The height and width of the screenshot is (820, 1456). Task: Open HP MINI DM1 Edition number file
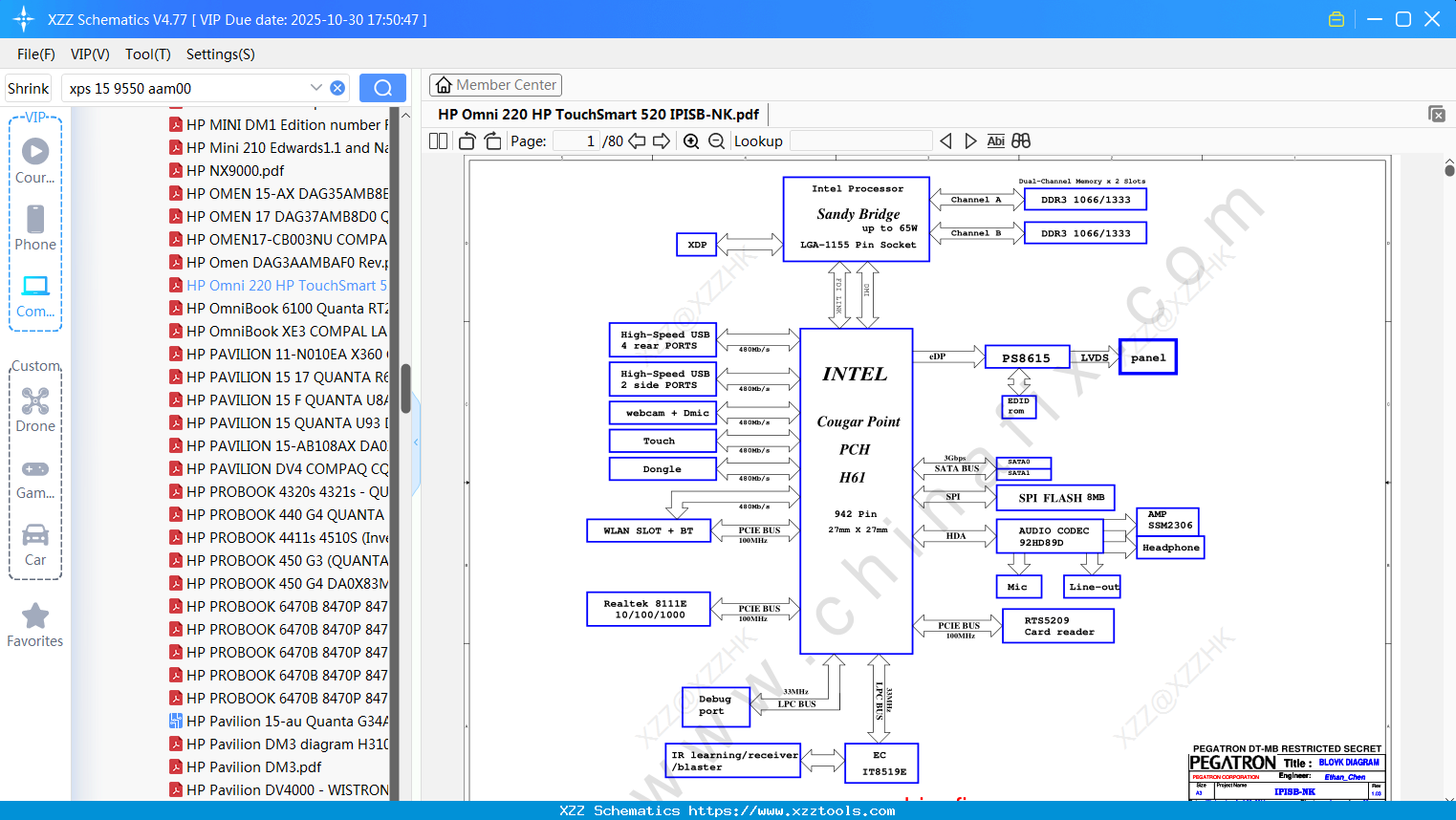point(279,125)
